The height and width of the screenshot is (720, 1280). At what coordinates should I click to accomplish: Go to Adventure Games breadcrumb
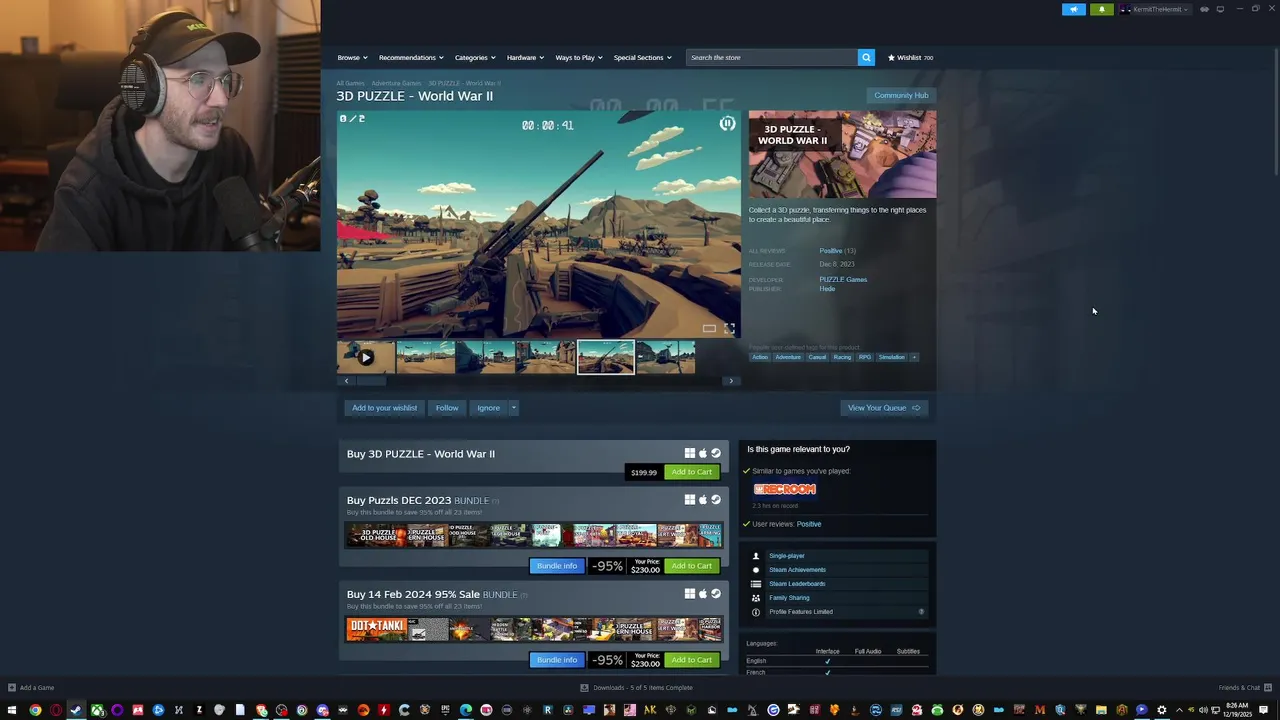[x=396, y=83]
